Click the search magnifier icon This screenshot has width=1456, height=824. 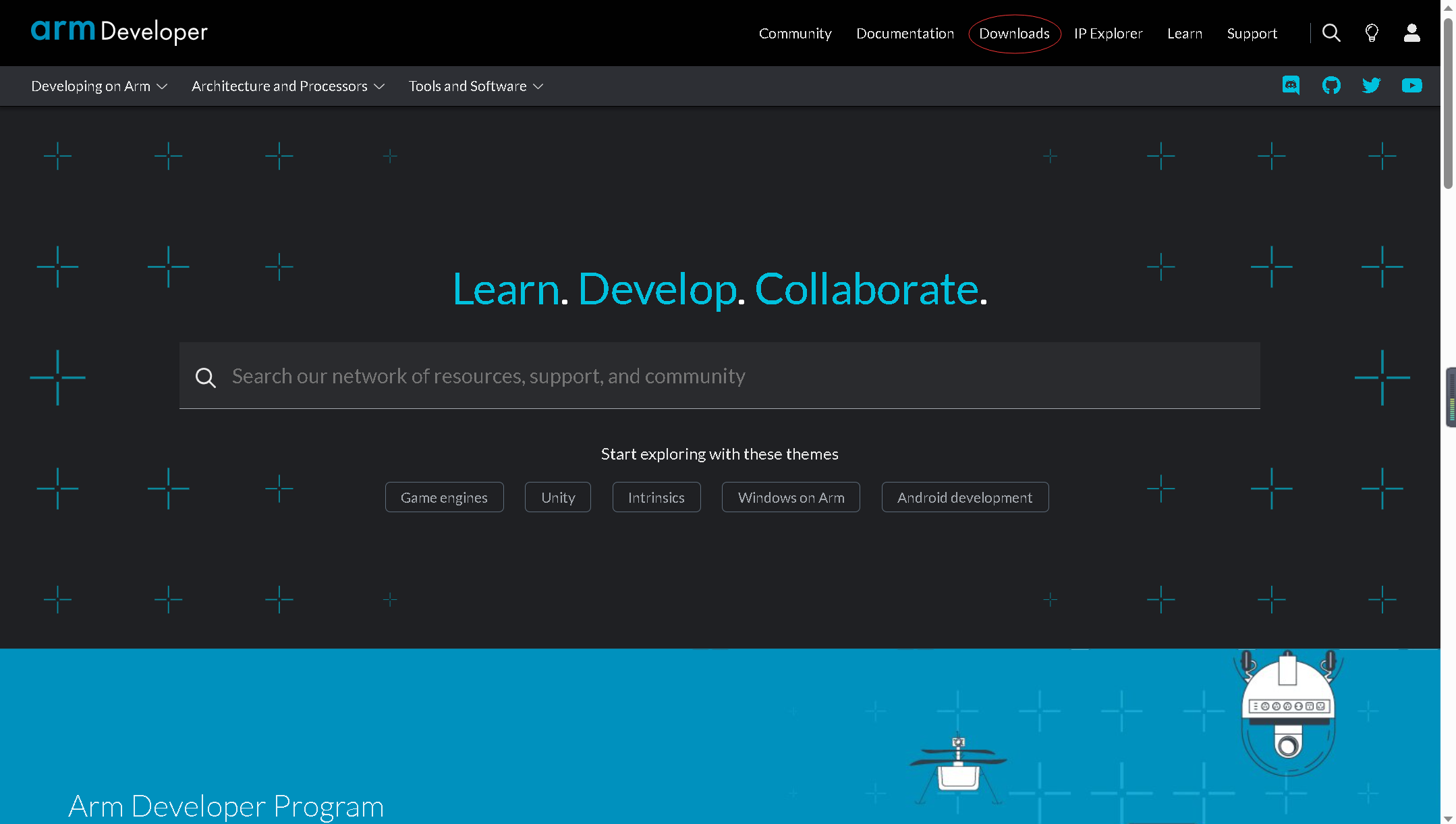click(x=1332, y=33)
